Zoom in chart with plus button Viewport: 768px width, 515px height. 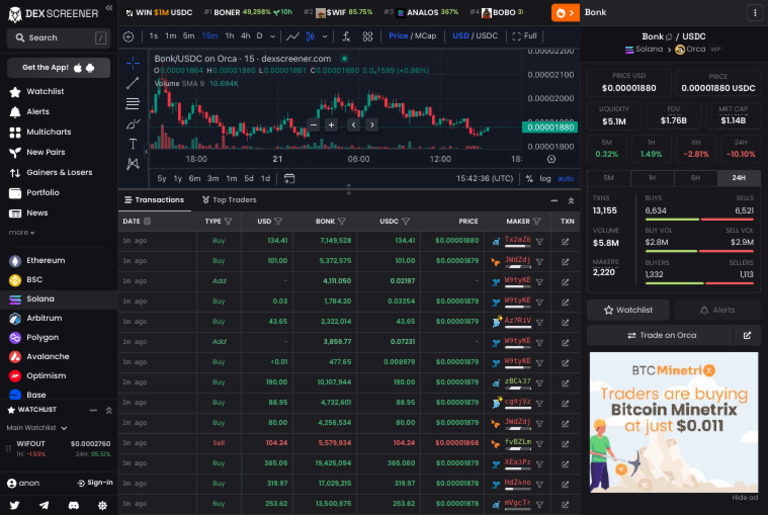[x=332, y=125]
